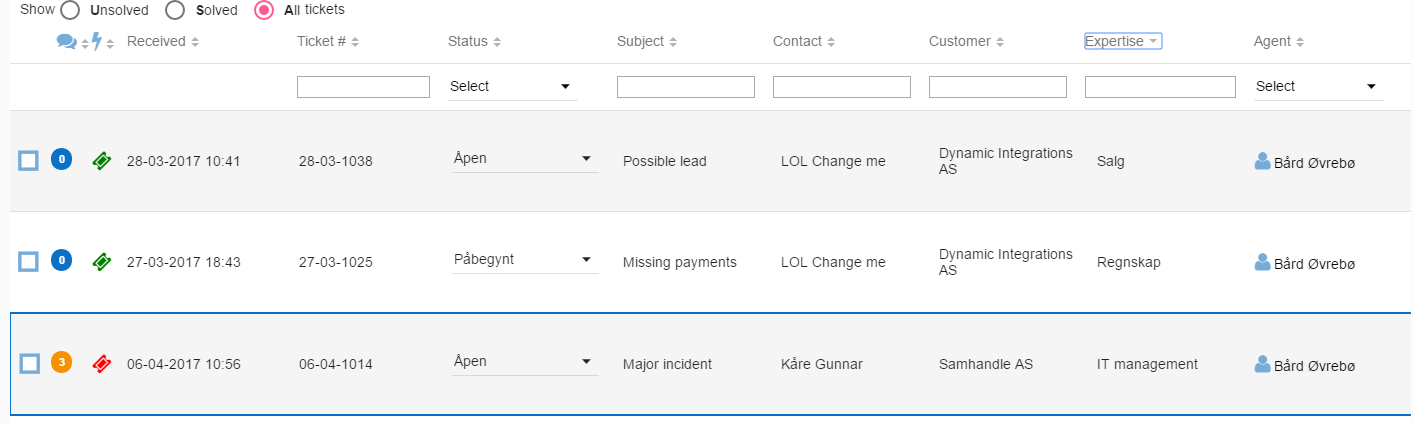Click the orange 3 comments badge
Viewport: 1413px width, 424px height.
point(62,362)
